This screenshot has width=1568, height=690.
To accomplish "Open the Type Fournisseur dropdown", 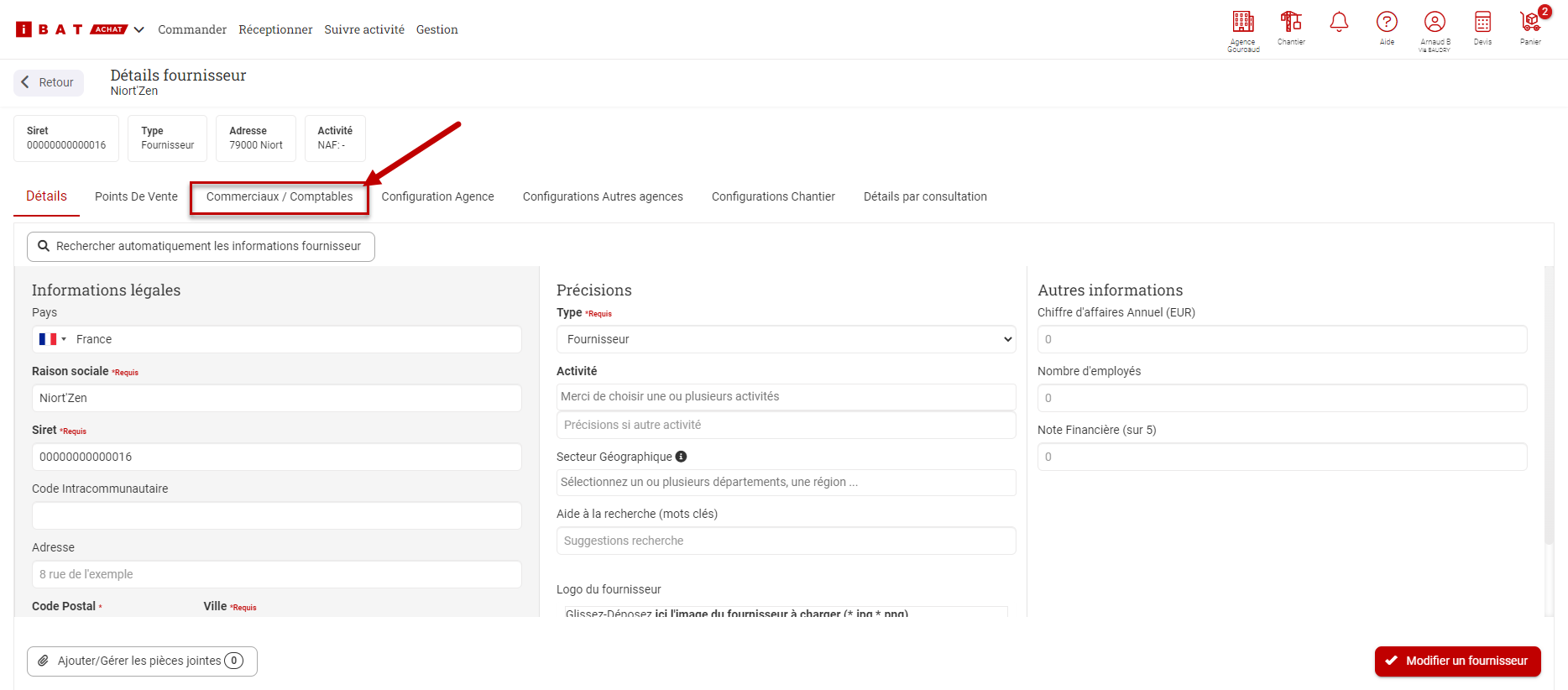I will click(786, 339).
